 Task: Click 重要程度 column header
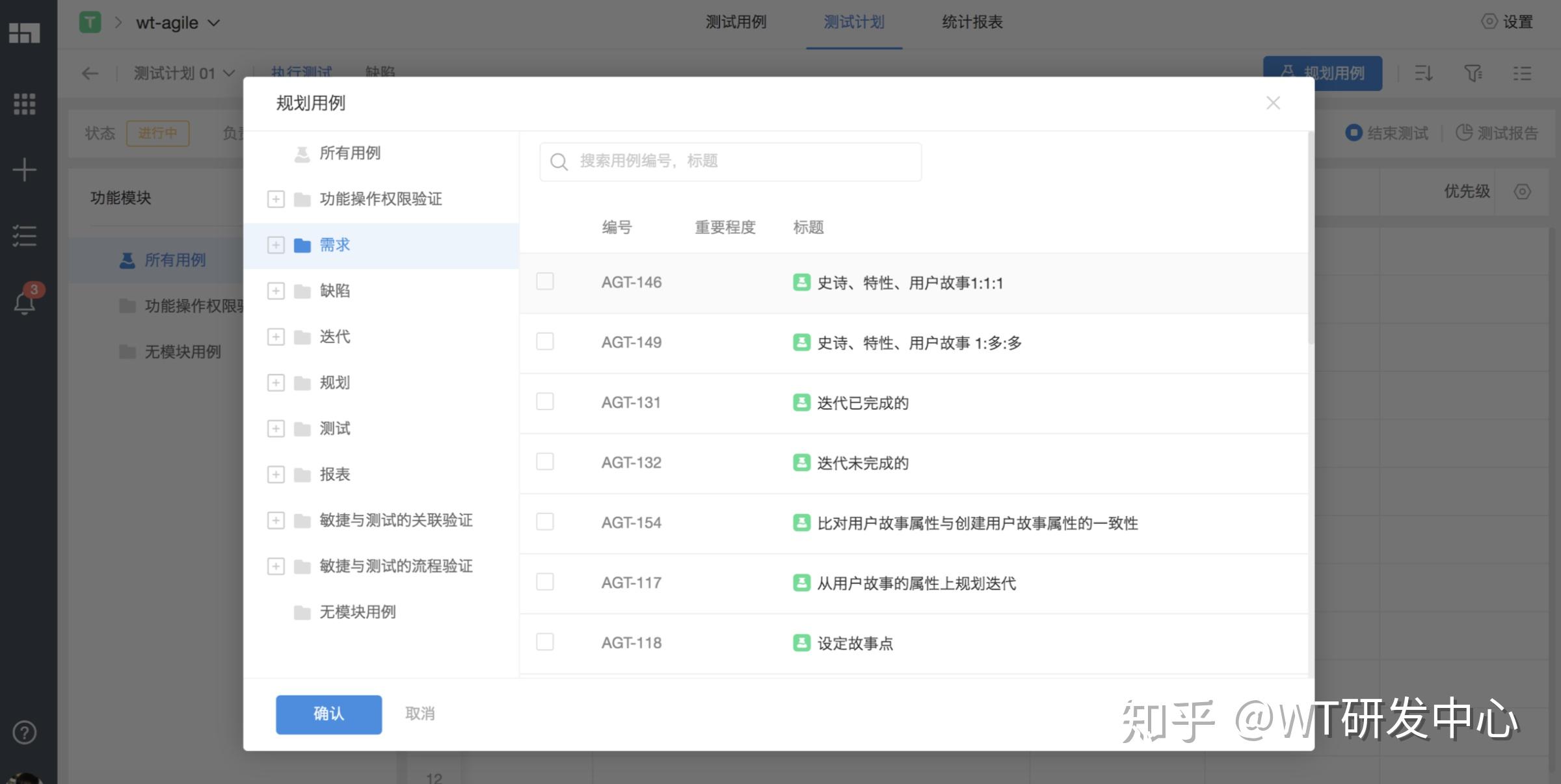pos(725,228)
